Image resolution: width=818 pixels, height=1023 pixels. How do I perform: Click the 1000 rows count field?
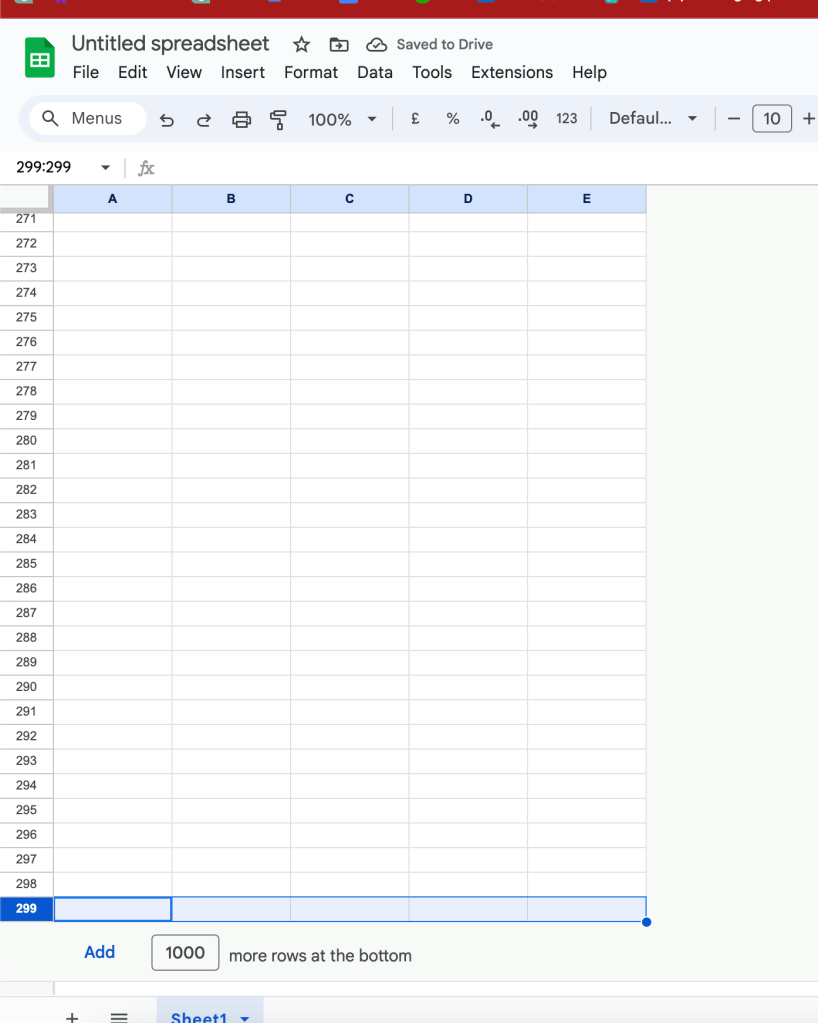point(185,953)
